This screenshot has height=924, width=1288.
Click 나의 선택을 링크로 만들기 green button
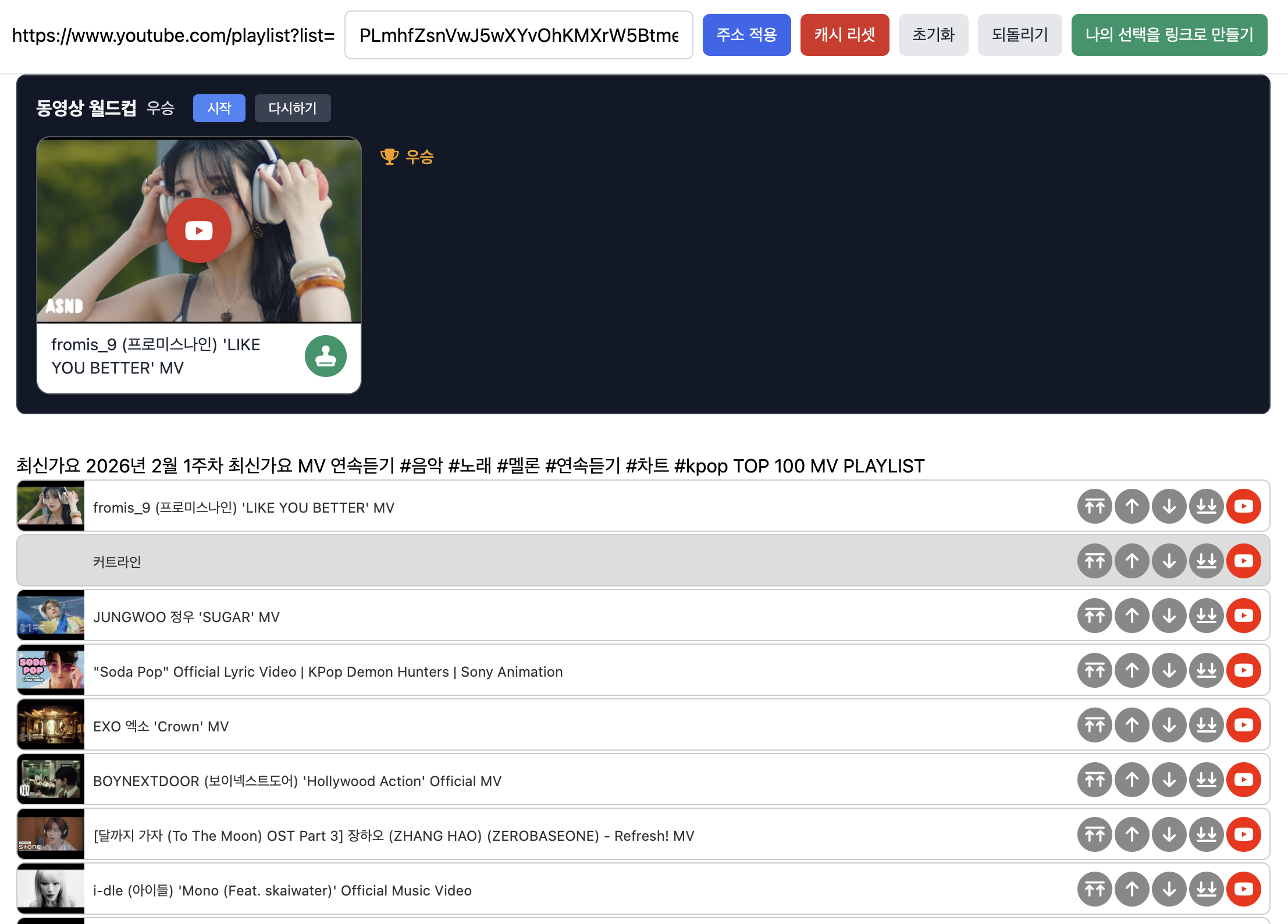click(1169, 35)
